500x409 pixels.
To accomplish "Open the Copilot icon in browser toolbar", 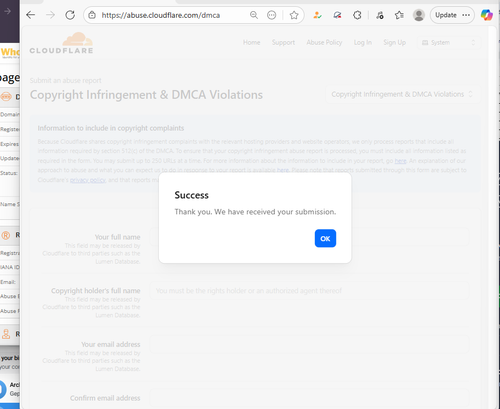I will pyautogui.click(x=487, y=15).
